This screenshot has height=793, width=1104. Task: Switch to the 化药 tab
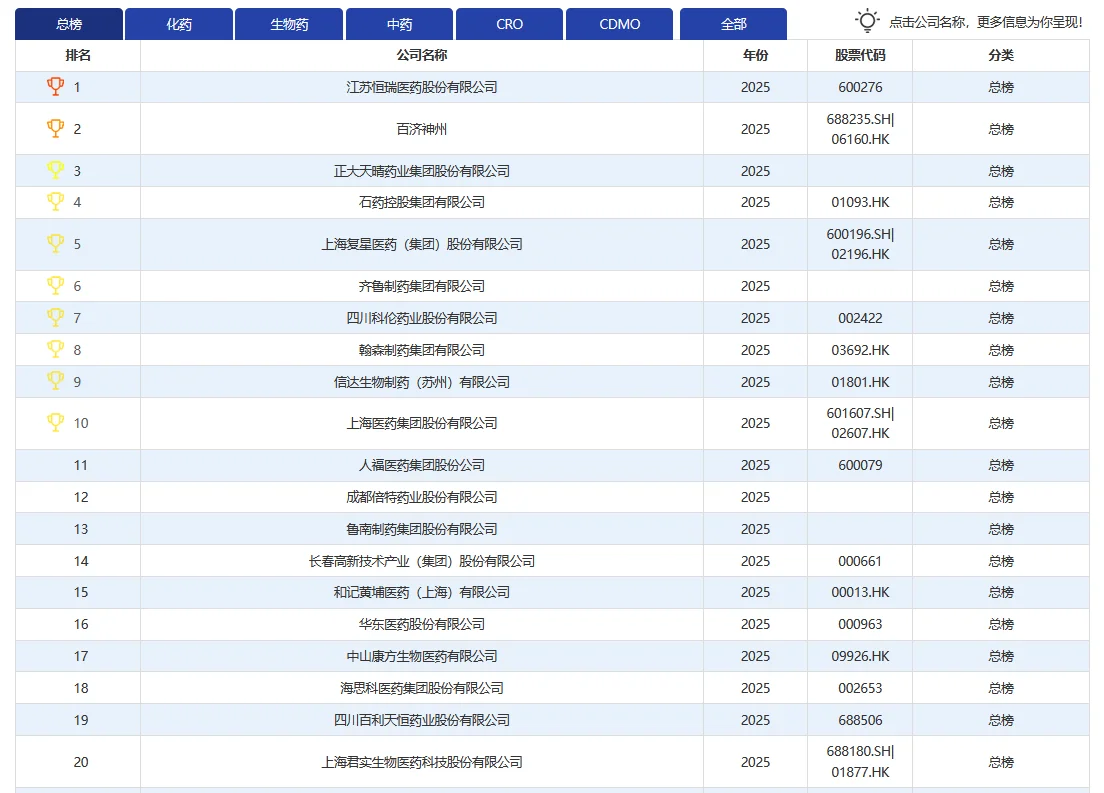tap(179, 24)
